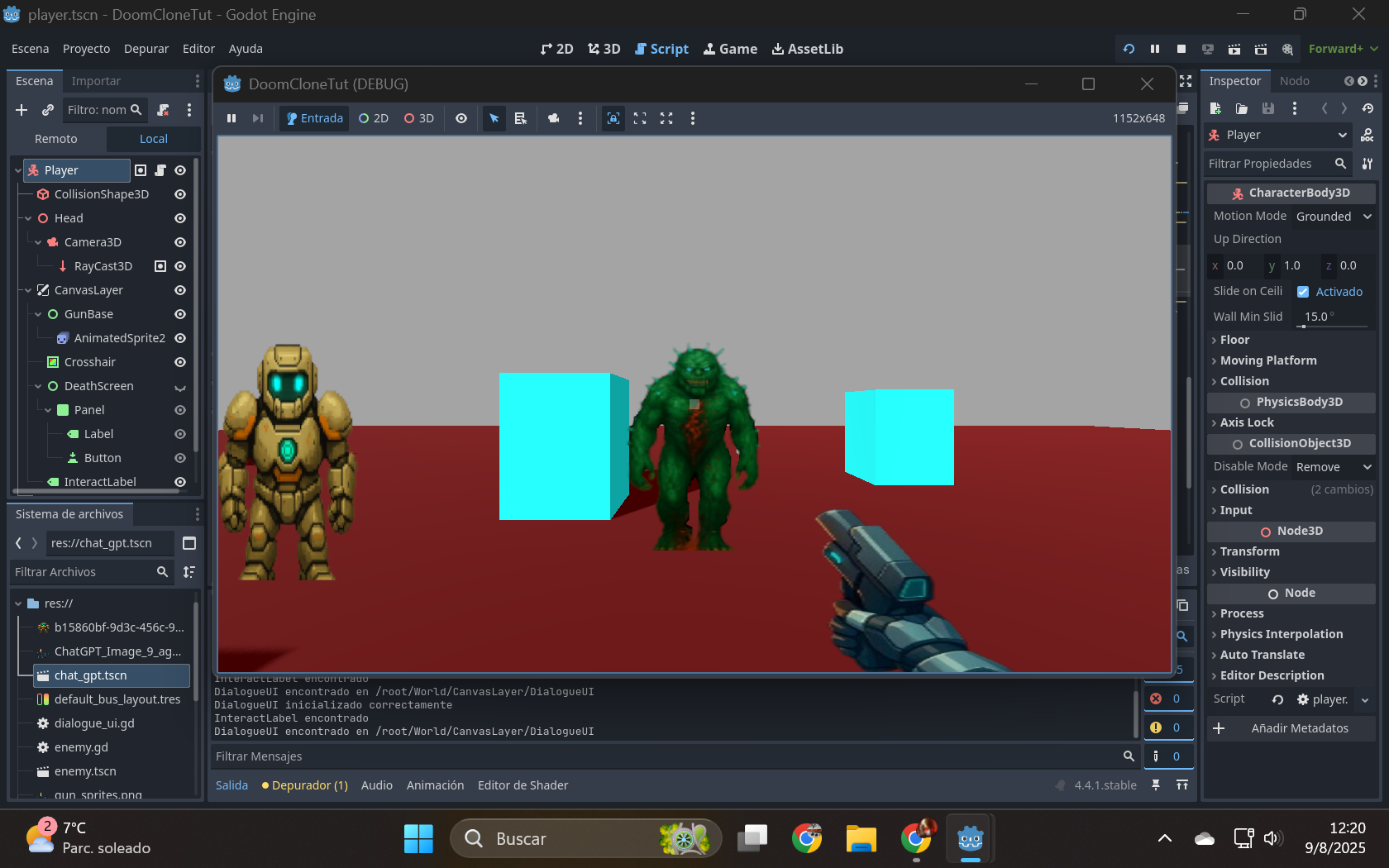1389x868 pixels.
Task: Hide the CanvasLayer node
Action: (180, 290)
